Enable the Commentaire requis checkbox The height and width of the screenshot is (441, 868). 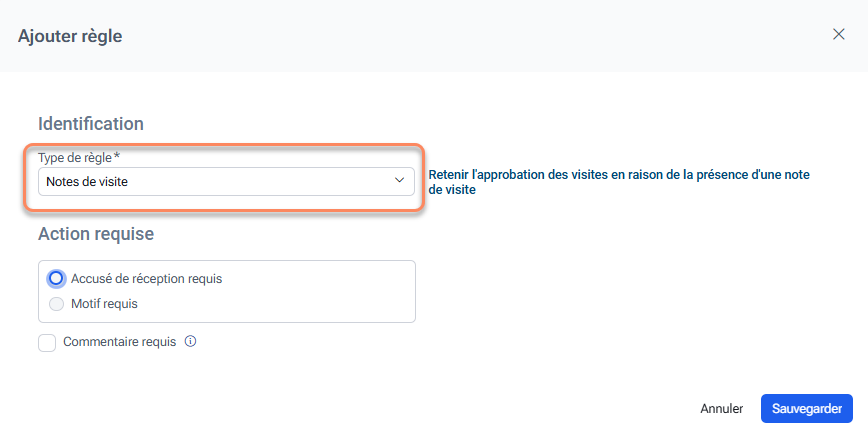point(47,342)
